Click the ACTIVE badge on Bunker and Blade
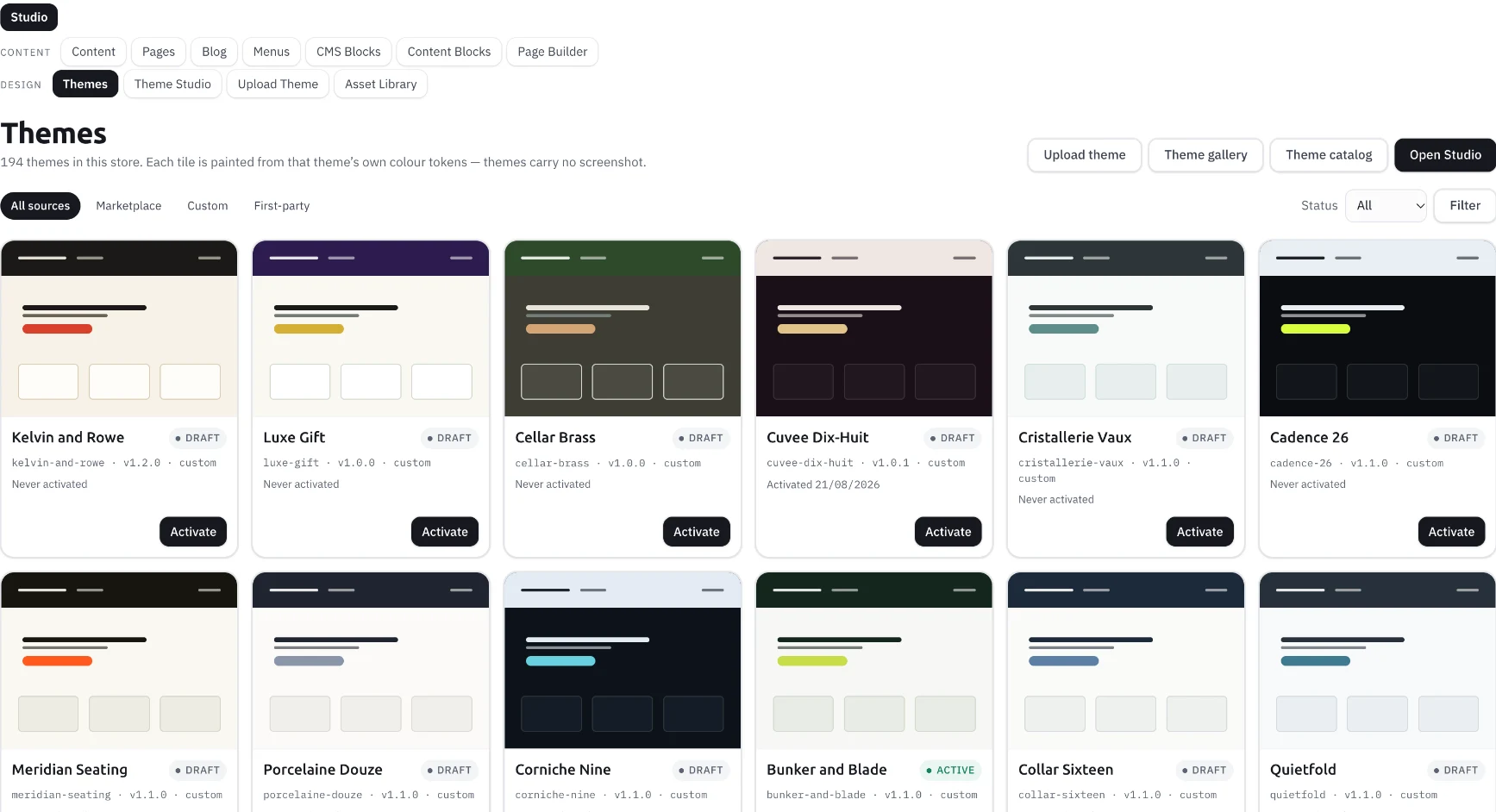Screen dimensions: 1496x812 (x=949, y=770)
